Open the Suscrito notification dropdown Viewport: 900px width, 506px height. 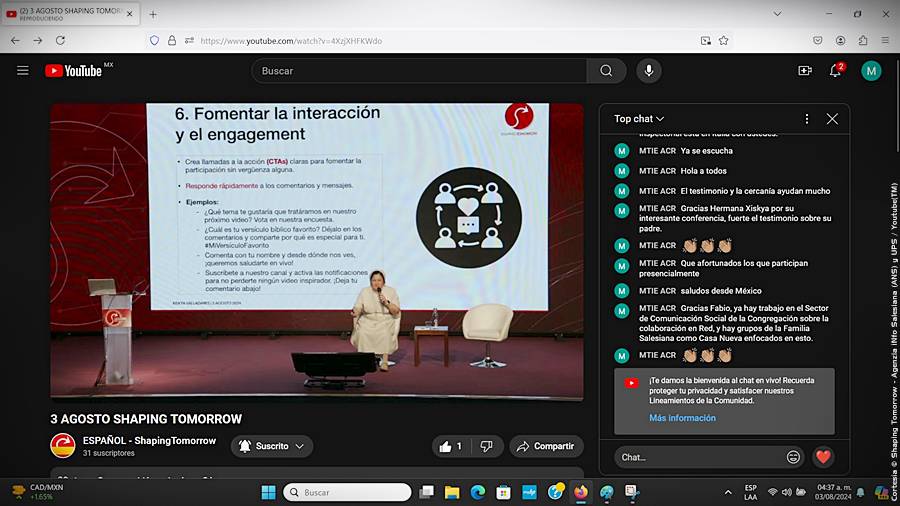coord(271,446)
